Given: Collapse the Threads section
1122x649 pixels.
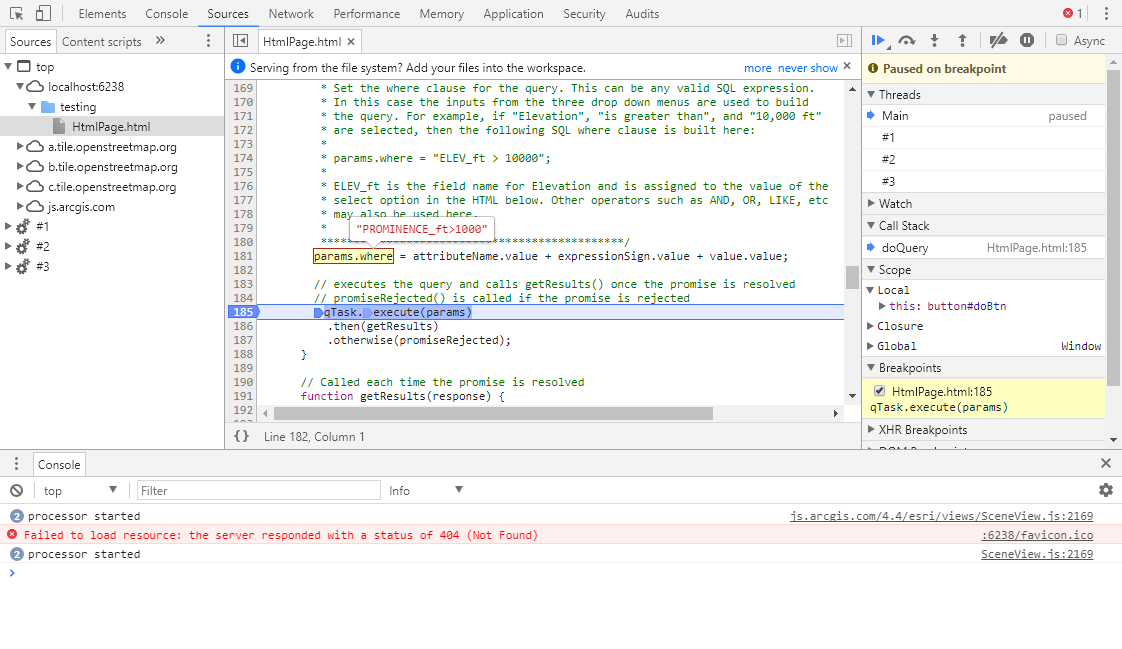Looking at the screenshot, I should [x=871, y=94].
